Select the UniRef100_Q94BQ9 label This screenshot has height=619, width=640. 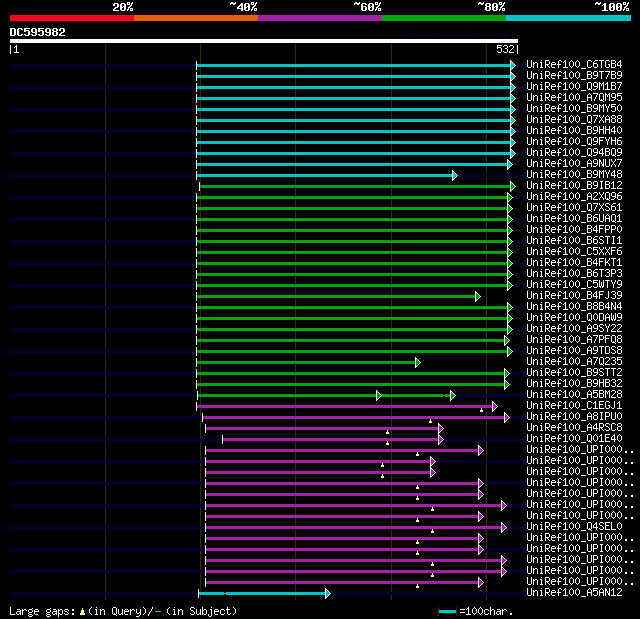pyautogui.click(x=574, y=153)
